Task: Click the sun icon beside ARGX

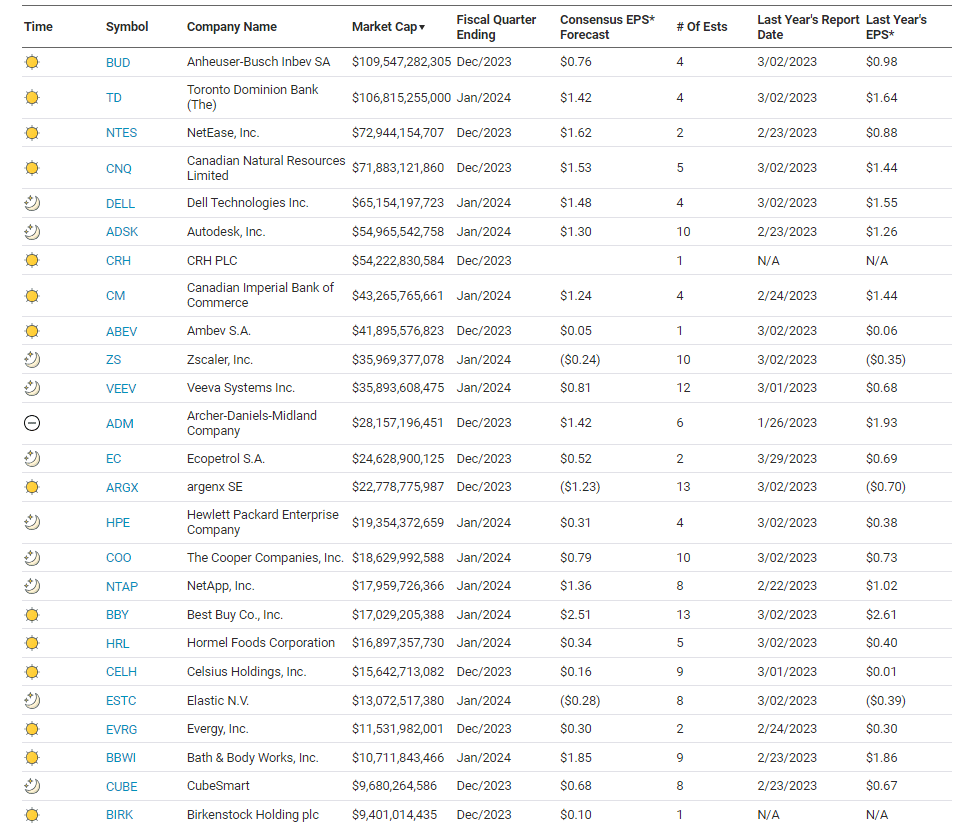Action: (x=32, y=487)
